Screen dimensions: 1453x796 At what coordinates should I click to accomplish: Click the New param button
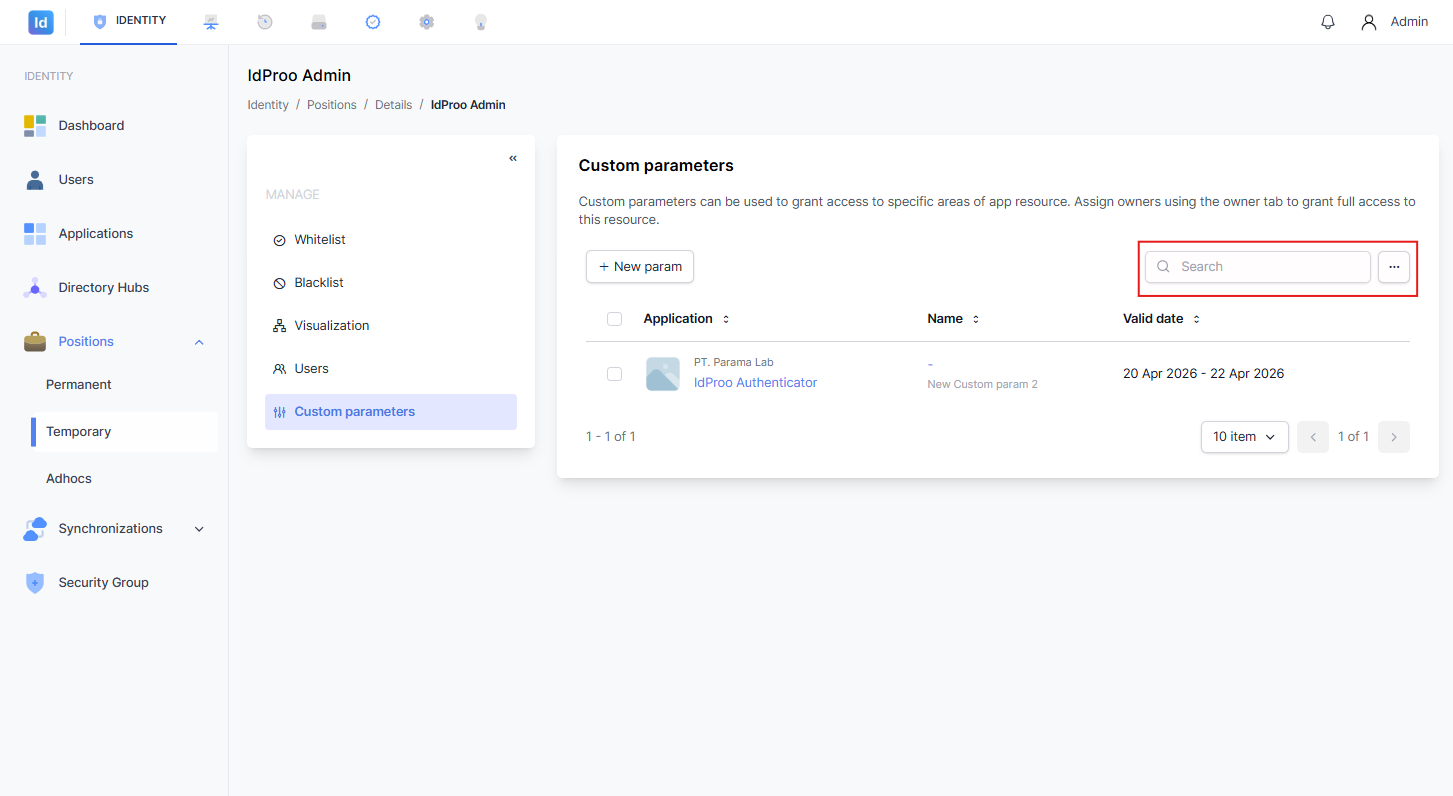640,267
